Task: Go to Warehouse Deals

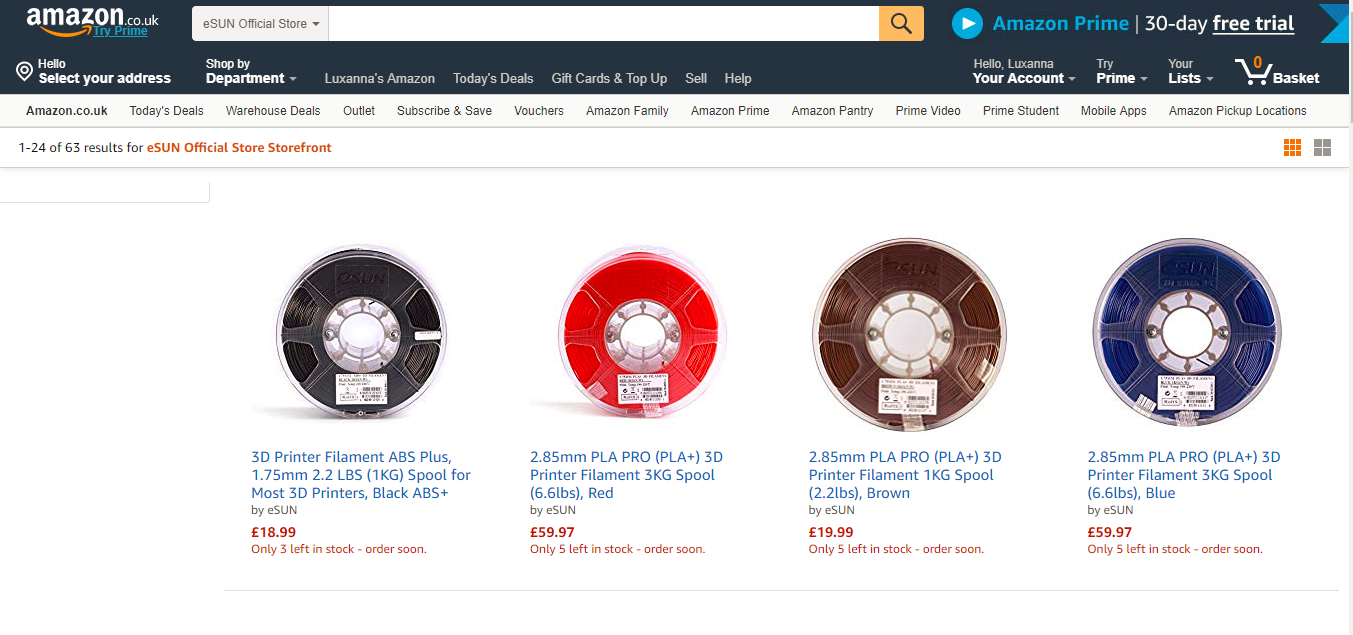Action: pos(273,111)
